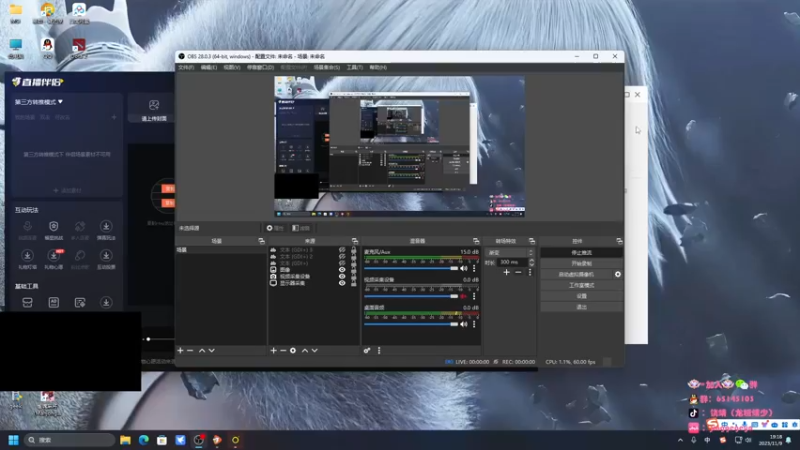Open the 视图(V) menu
The height and width of the screenshot is (450, 800).
click(232, 67)
